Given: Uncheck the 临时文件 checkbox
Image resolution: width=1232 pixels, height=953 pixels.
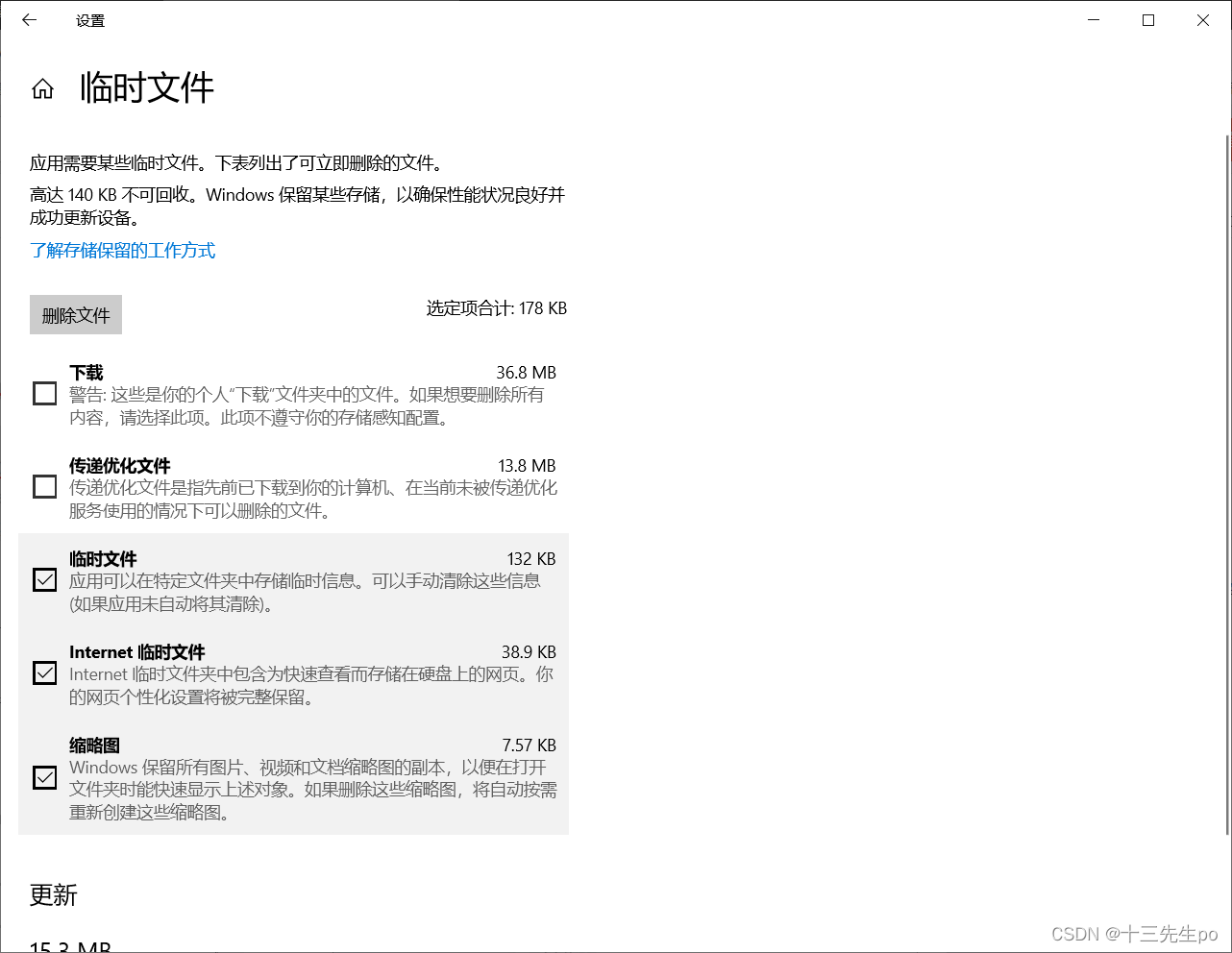Looking at the screenshot, I should (x=44, y=579).
